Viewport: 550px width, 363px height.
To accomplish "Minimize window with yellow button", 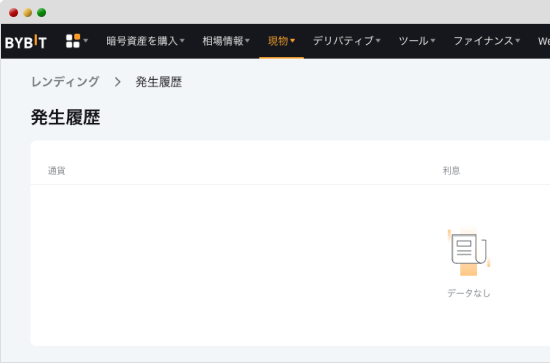I will [x=28, y=13].
